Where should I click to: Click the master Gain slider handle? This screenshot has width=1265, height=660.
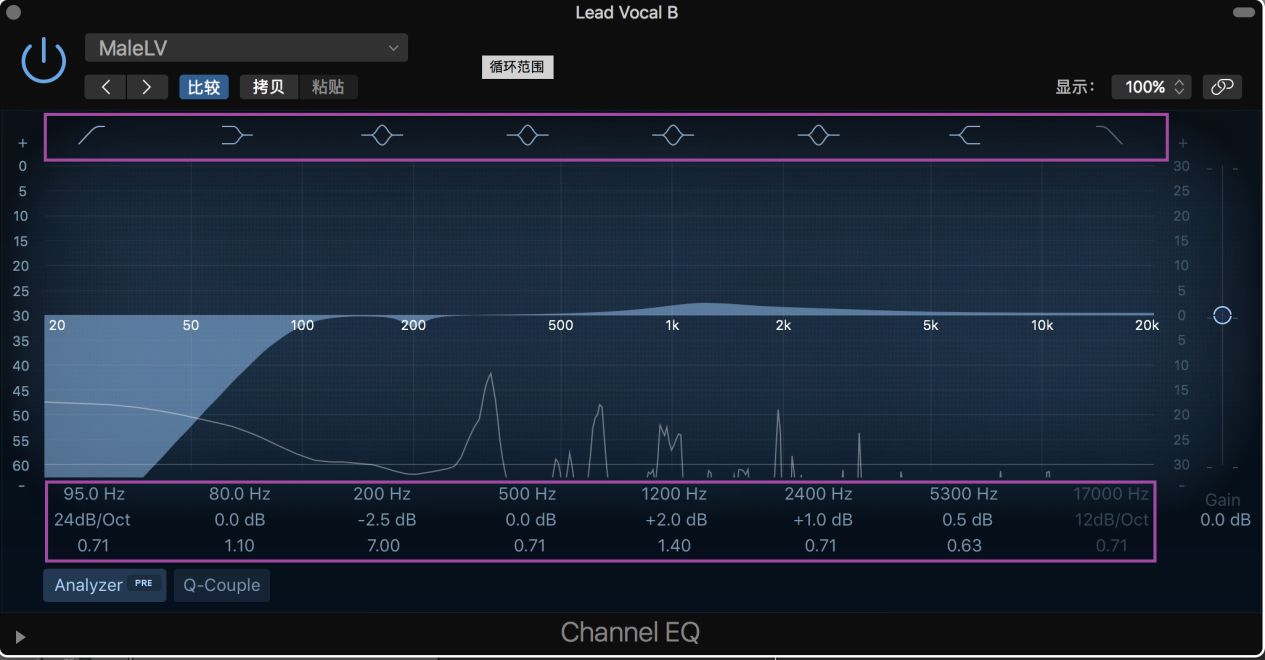point(1222,315)
